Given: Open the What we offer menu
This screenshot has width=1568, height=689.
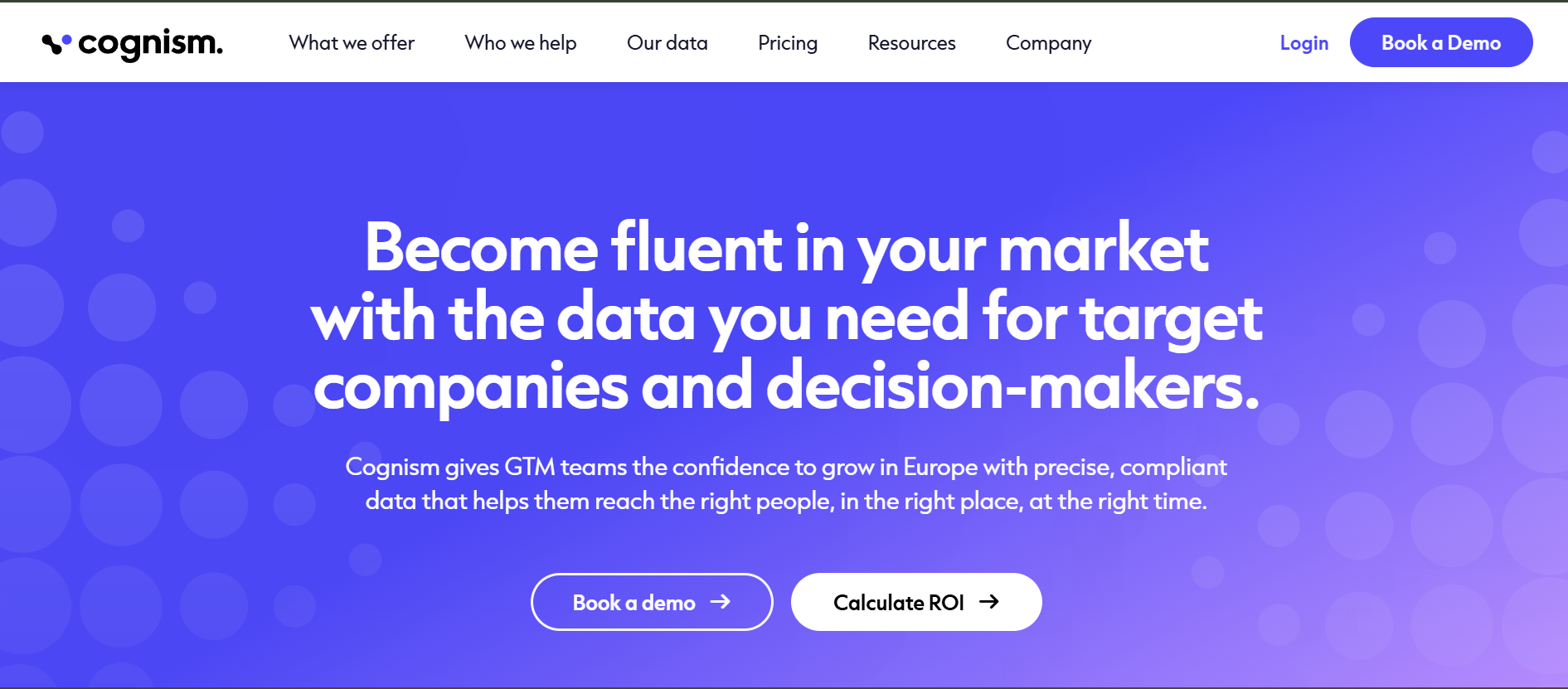Looking at the screenshot, I should [x=352, y=43].
